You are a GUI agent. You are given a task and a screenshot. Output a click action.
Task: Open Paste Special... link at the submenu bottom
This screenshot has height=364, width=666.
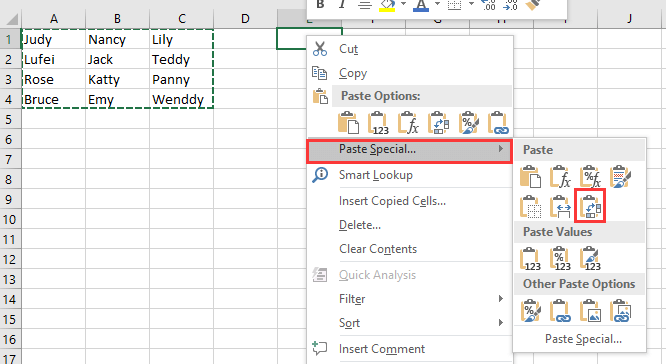(x=583, y=339)
